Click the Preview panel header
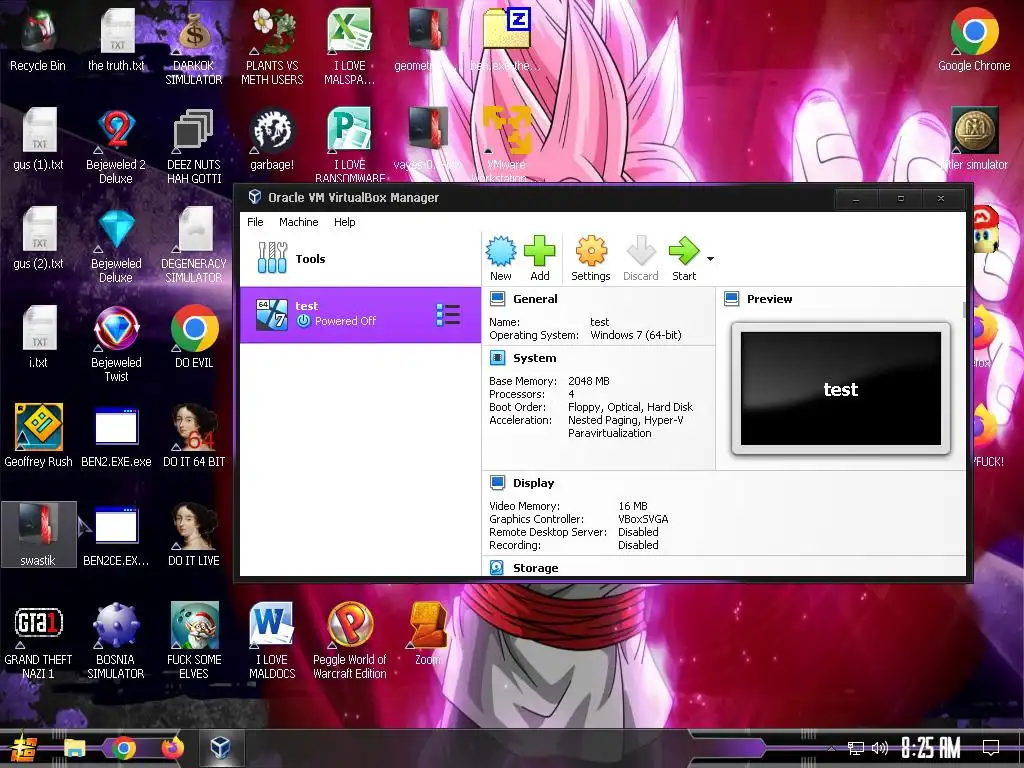 769,299
